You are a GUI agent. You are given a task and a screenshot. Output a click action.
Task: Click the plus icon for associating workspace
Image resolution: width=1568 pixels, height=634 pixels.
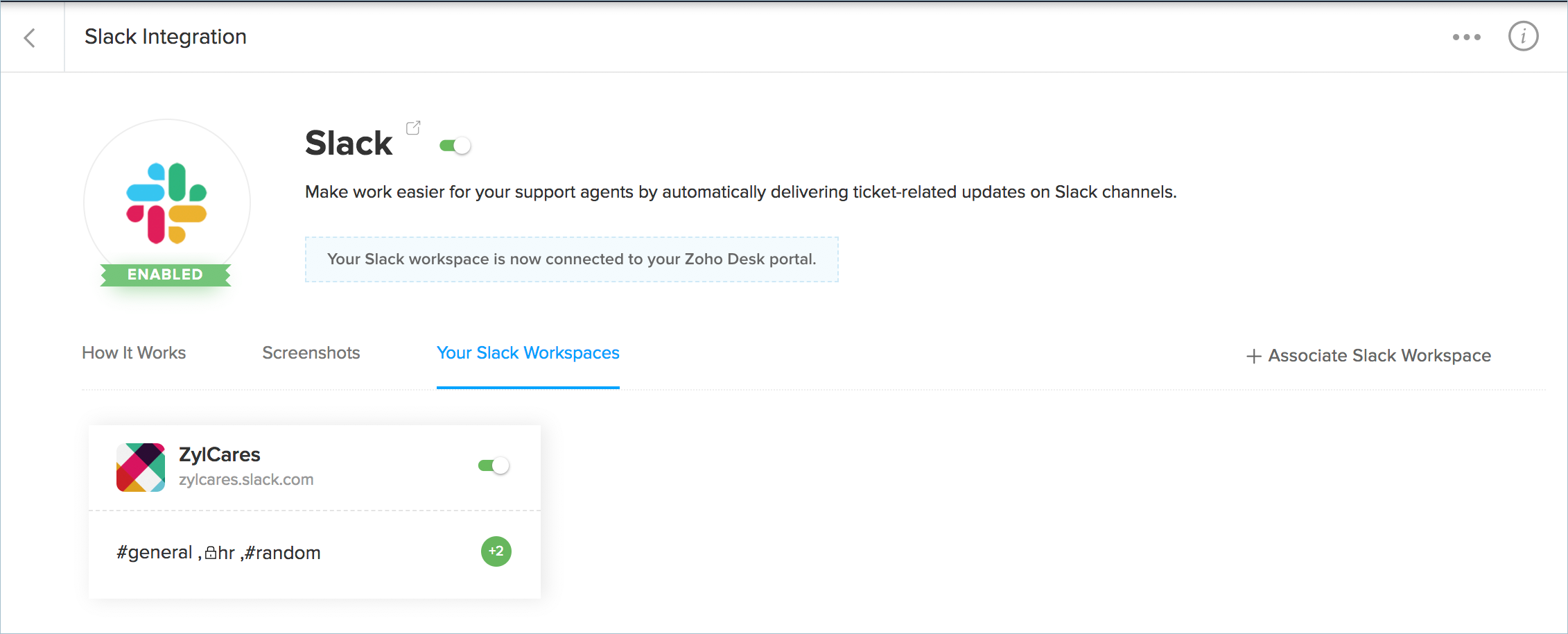[x=1253, y=357]
